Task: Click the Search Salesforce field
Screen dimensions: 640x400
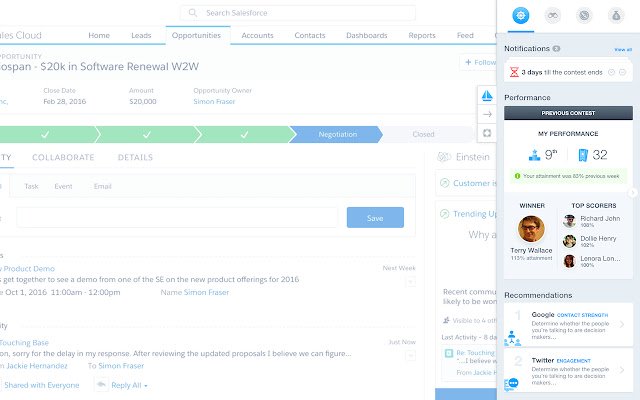Action: click(298, 13)
